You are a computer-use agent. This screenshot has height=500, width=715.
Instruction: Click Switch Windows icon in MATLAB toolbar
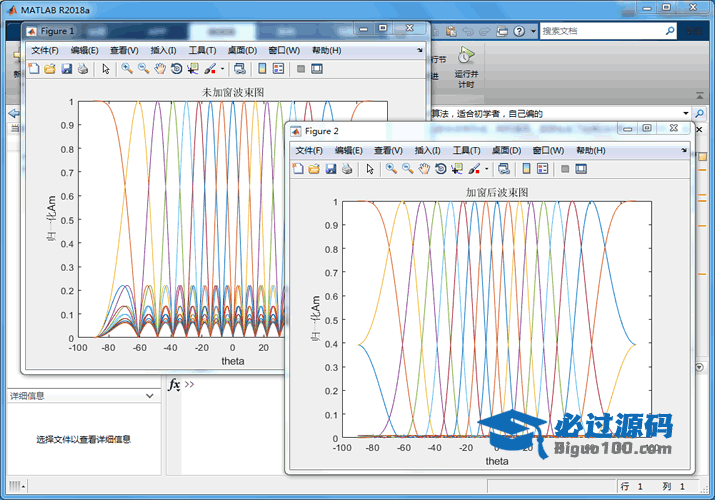[x=502, y=31]
